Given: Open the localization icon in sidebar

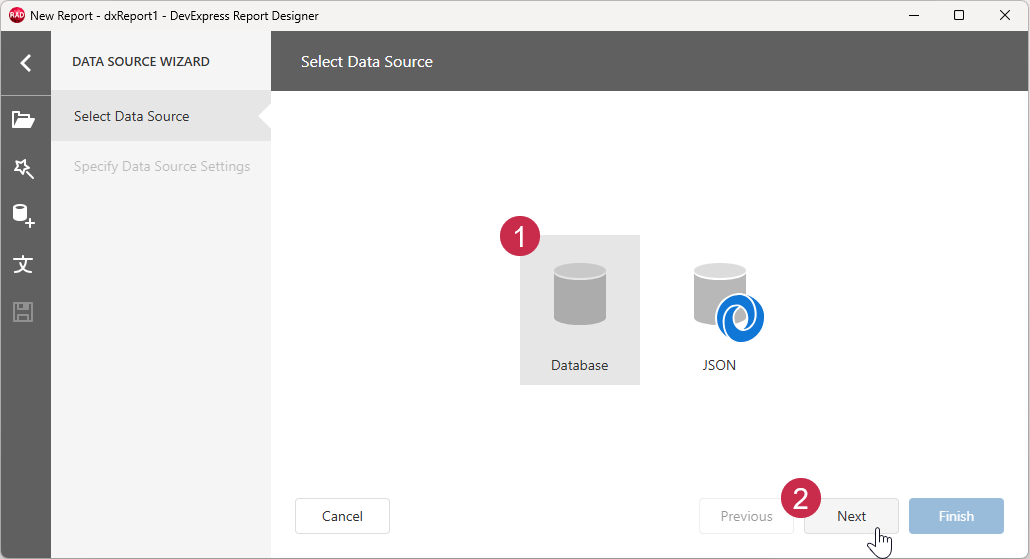Looking at the screenshot, I should 24,264.
